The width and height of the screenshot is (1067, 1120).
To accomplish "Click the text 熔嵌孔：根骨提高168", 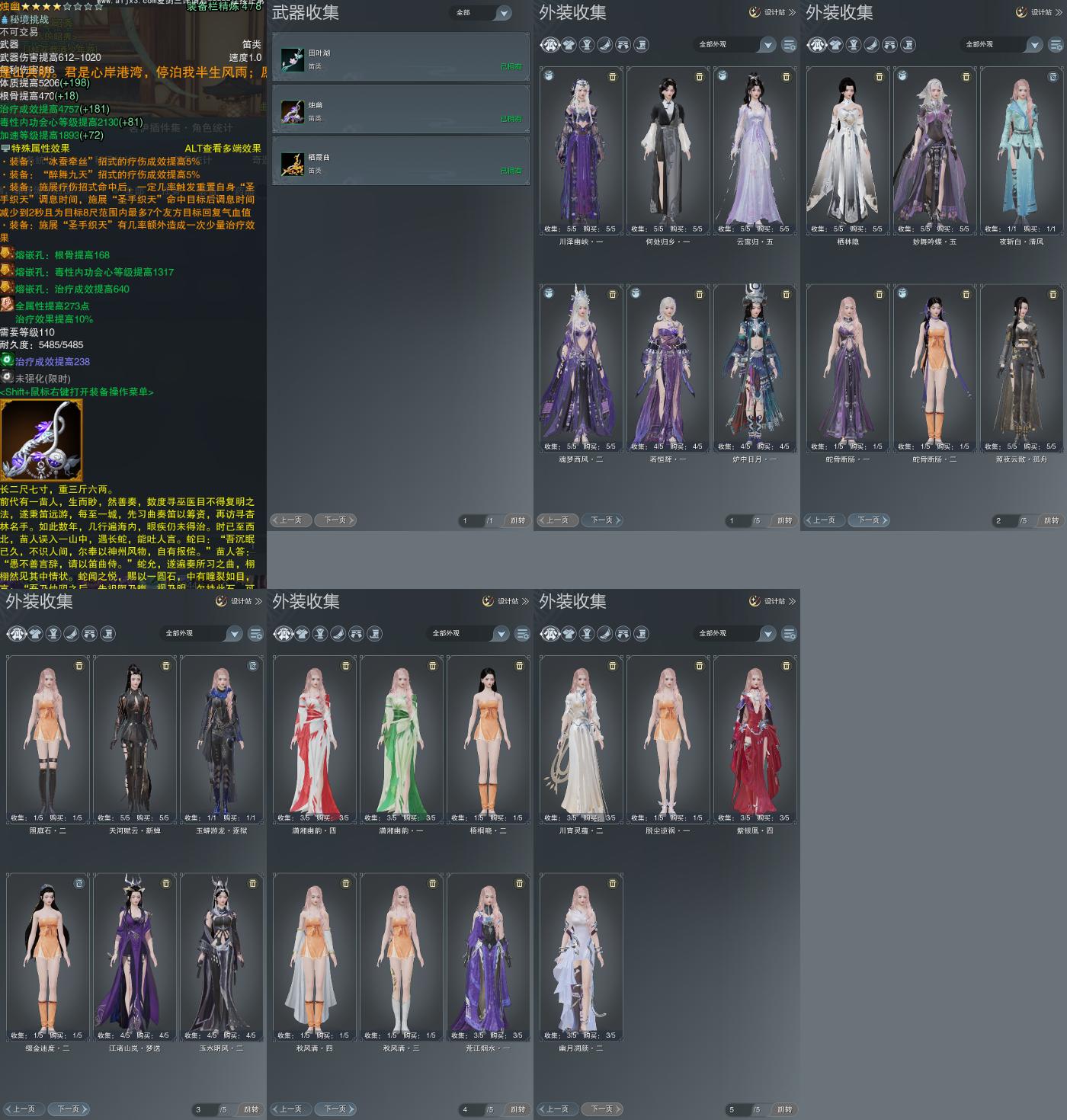I will pos(62,255).
